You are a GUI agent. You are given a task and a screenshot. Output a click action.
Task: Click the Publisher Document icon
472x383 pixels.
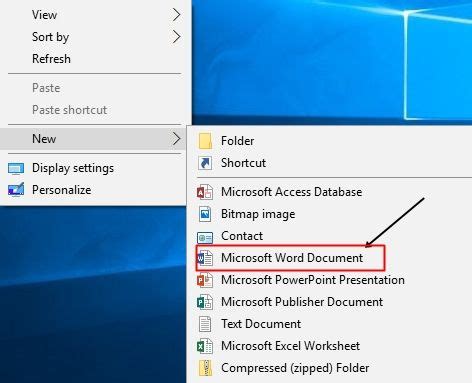click(205, 302)
